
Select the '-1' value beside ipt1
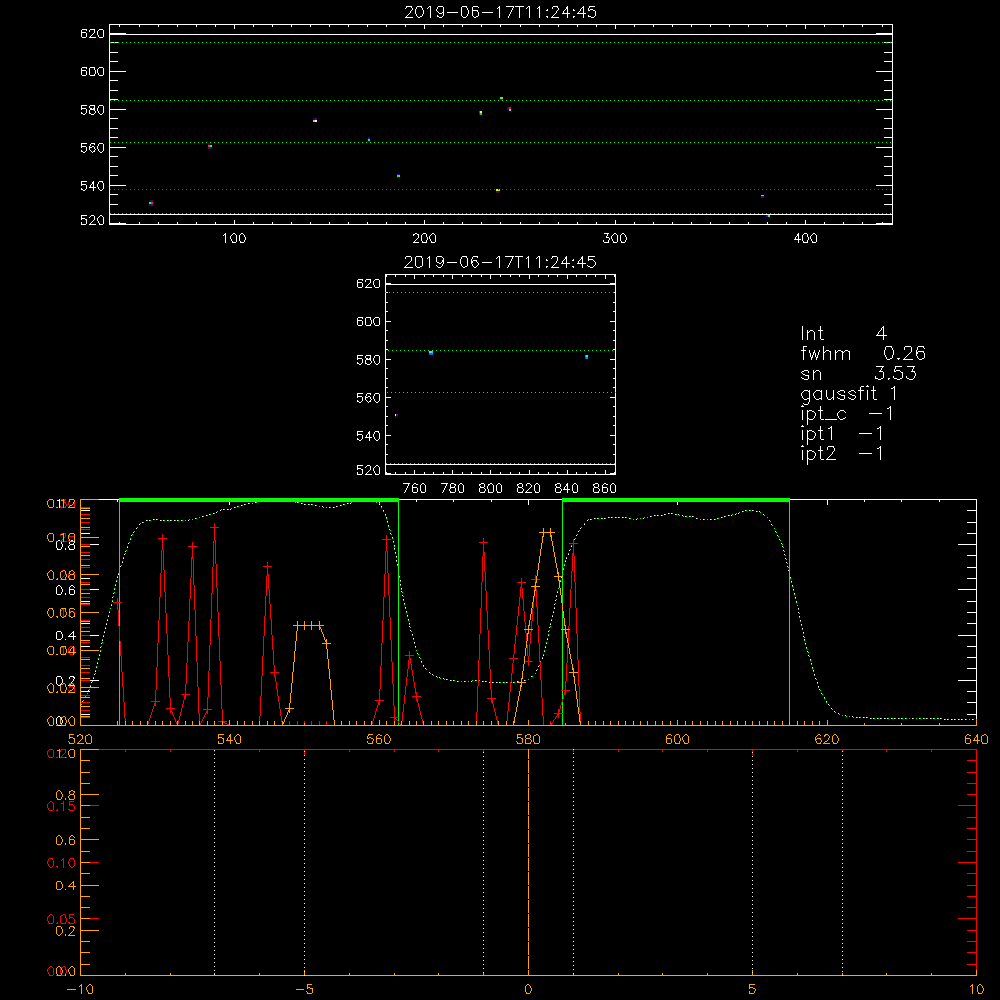(x=871, y=434)
